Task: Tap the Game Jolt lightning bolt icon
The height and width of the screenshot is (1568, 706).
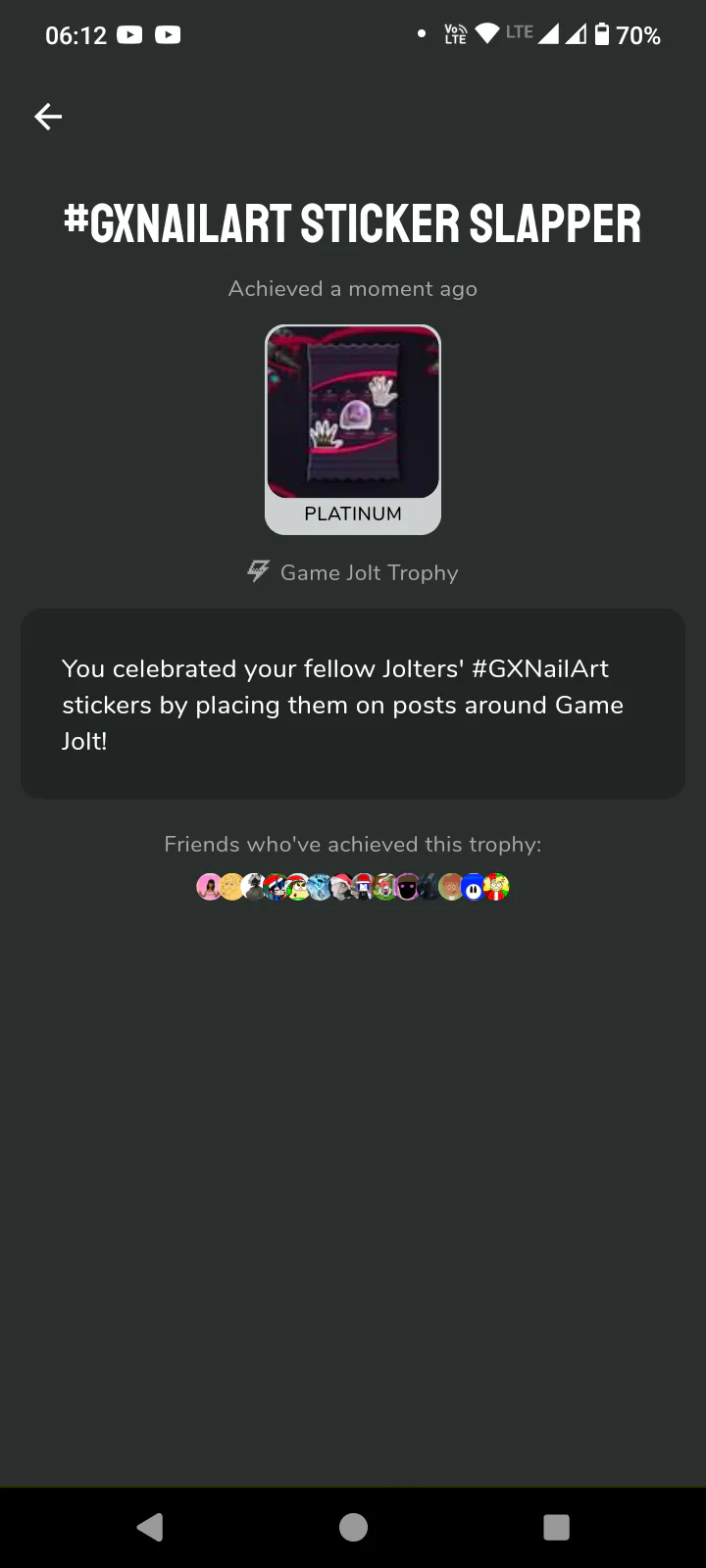Action: point(258,571)
